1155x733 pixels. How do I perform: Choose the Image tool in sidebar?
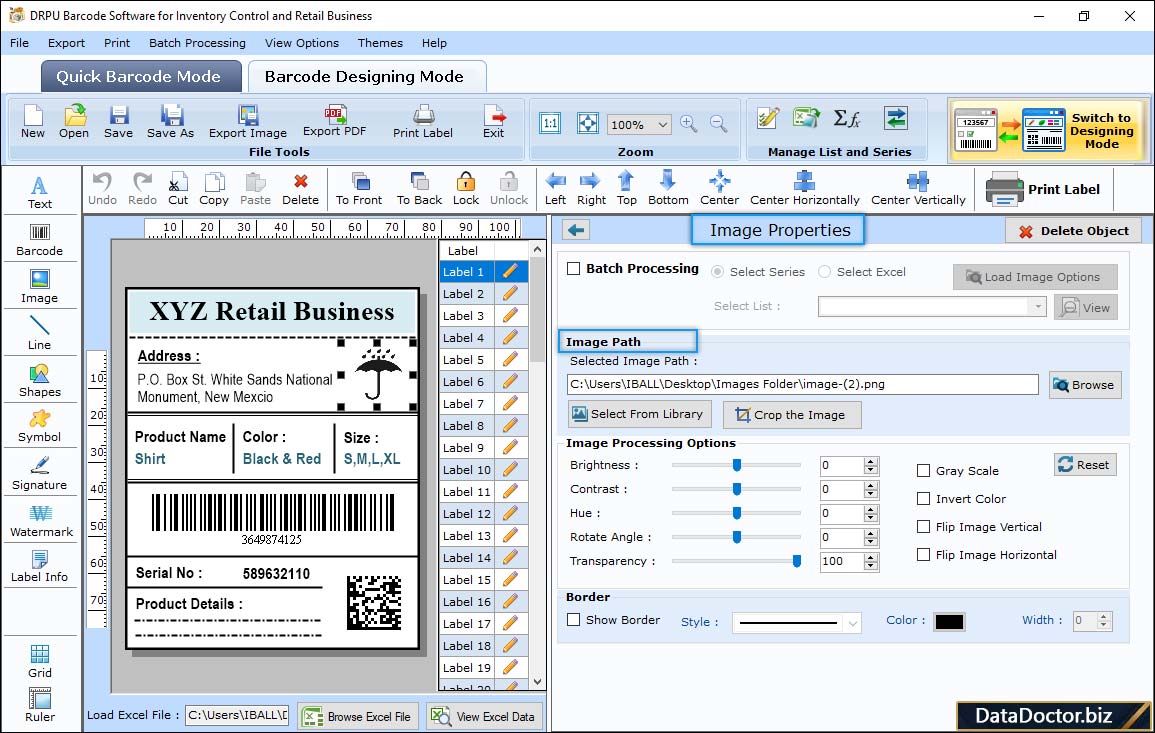(40, 287)
